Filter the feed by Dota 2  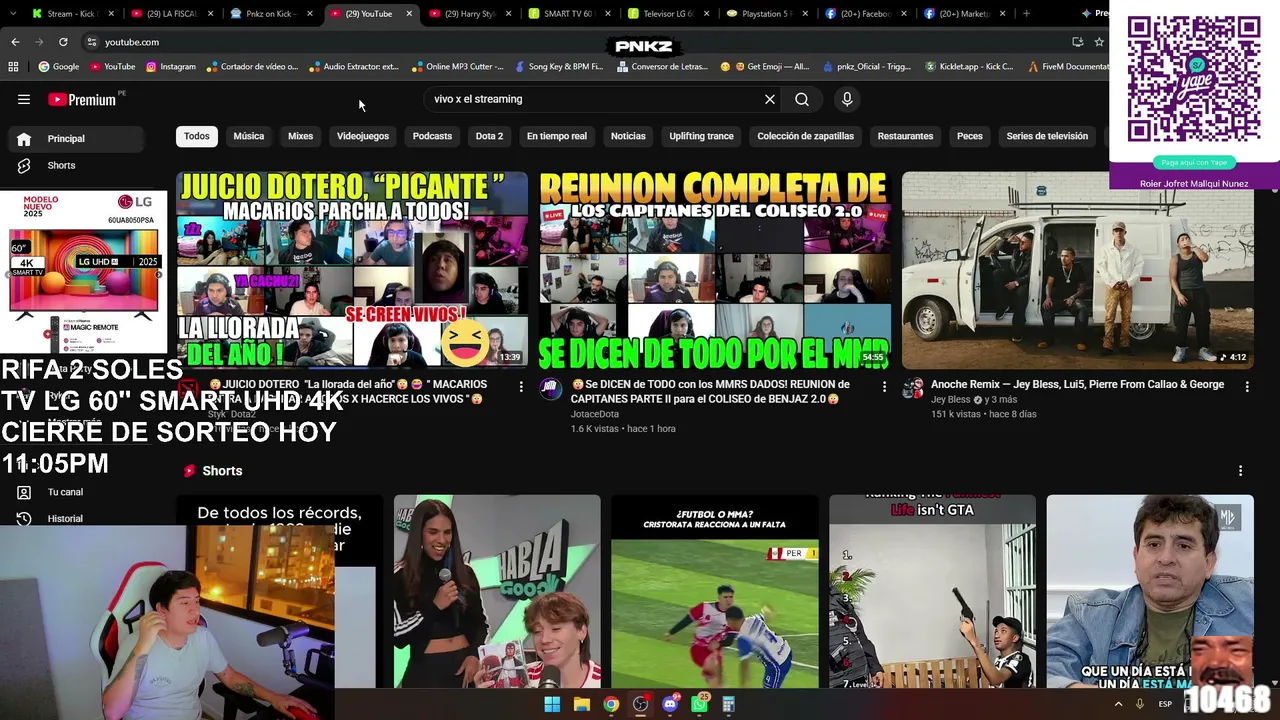tap(489, 136)
